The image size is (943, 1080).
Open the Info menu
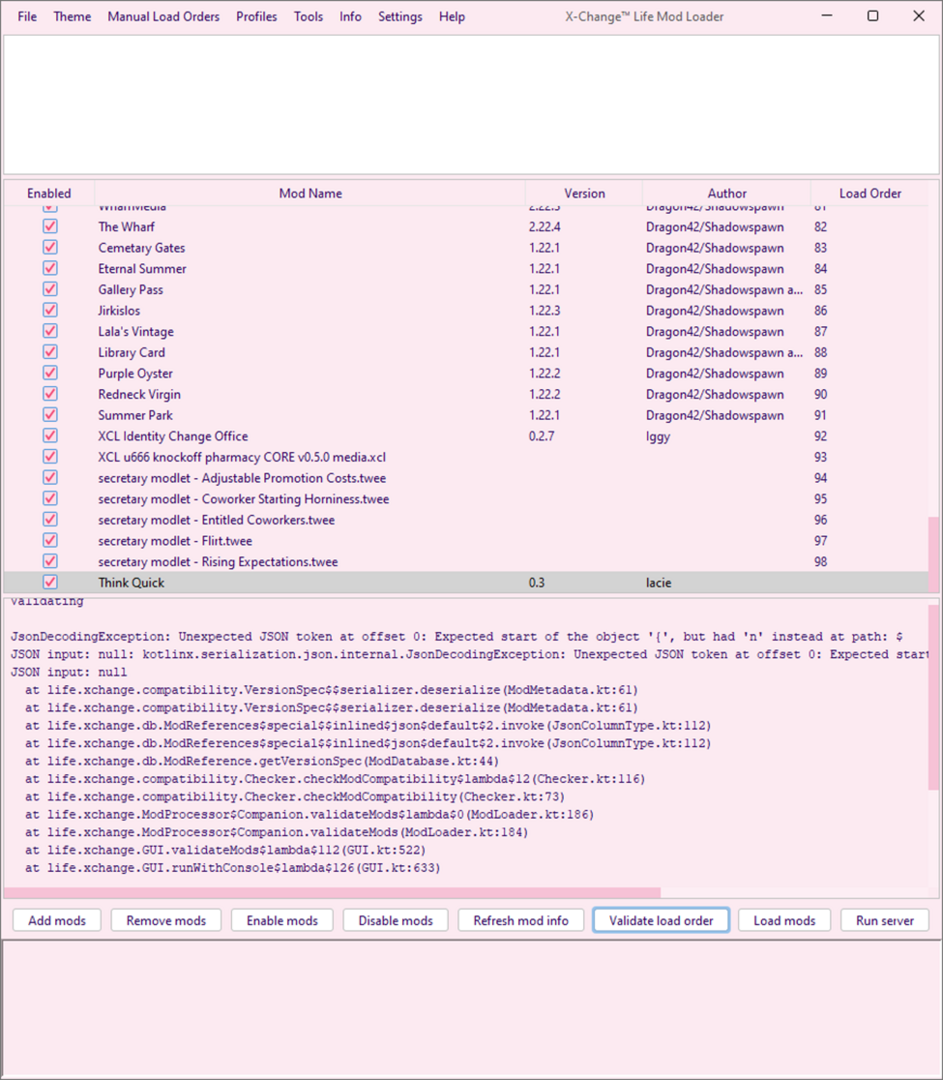(x=350, y=17)
